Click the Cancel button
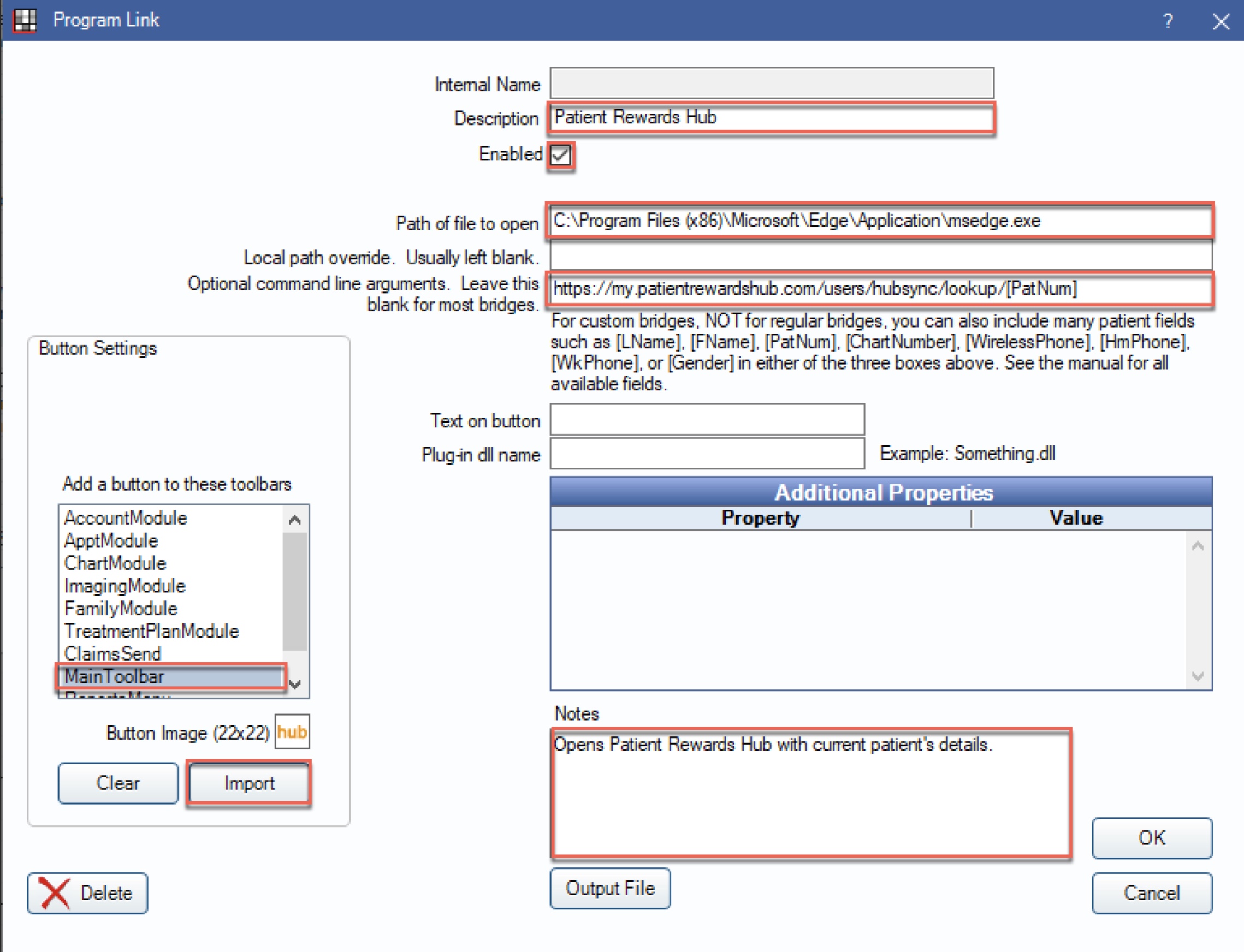 1152,893
